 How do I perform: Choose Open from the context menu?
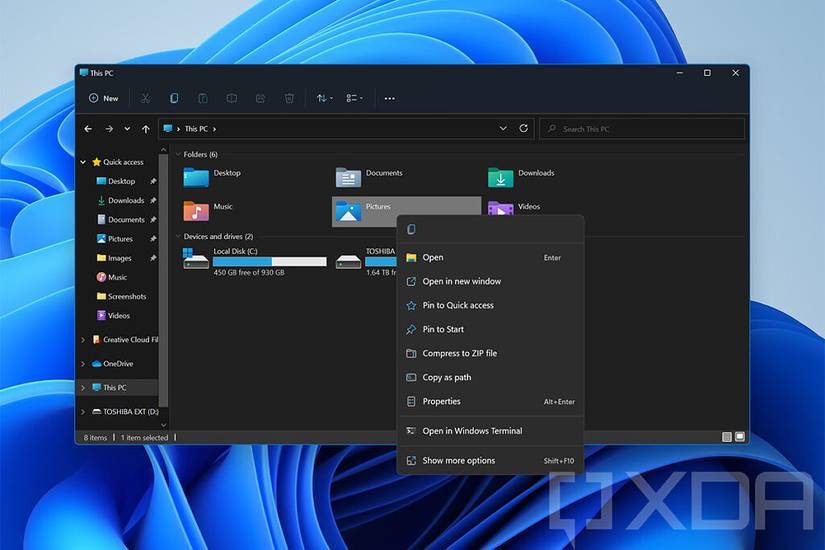click(490, 257)
